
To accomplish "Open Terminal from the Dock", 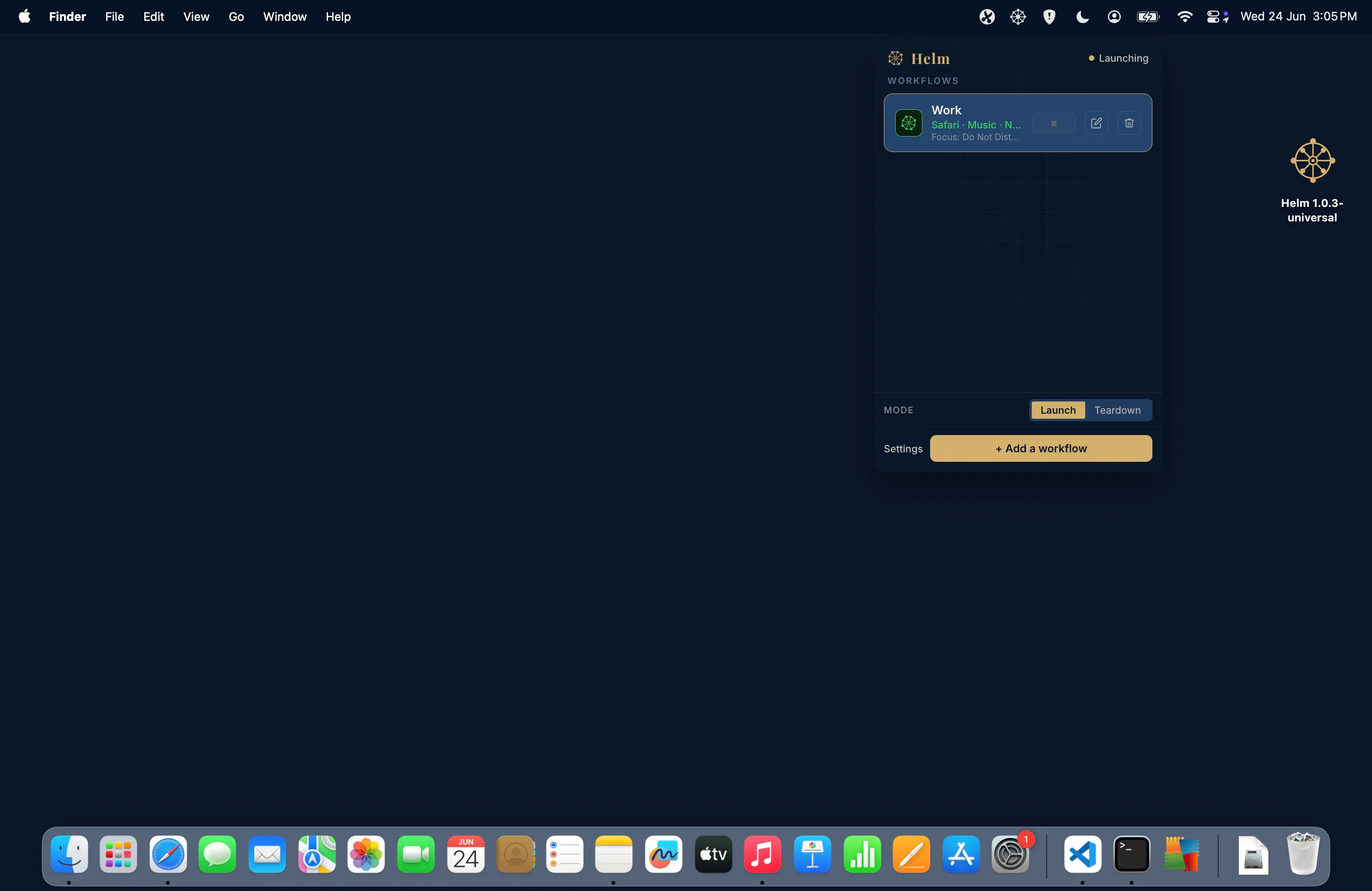I will click(1132, 853).
